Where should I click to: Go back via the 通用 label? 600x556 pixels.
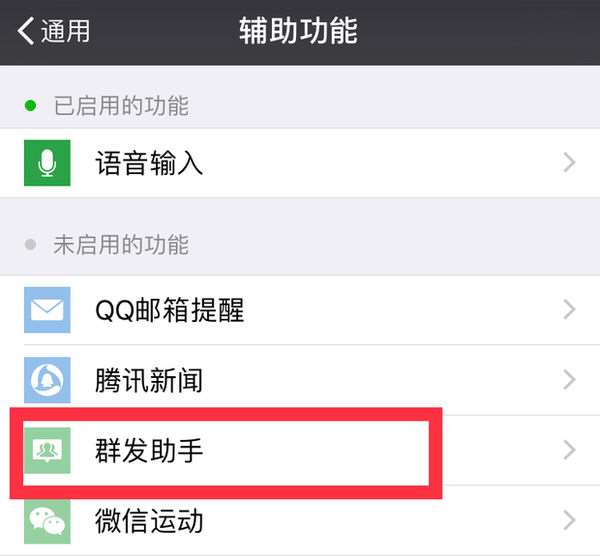pyautogui.click(x=65, y=31)
